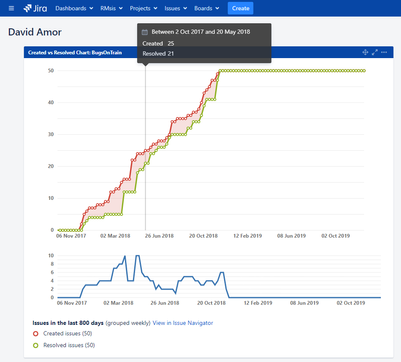Open the hamburger sidebar menu icon
Viewport: 401px width, 362px height.
11,8
